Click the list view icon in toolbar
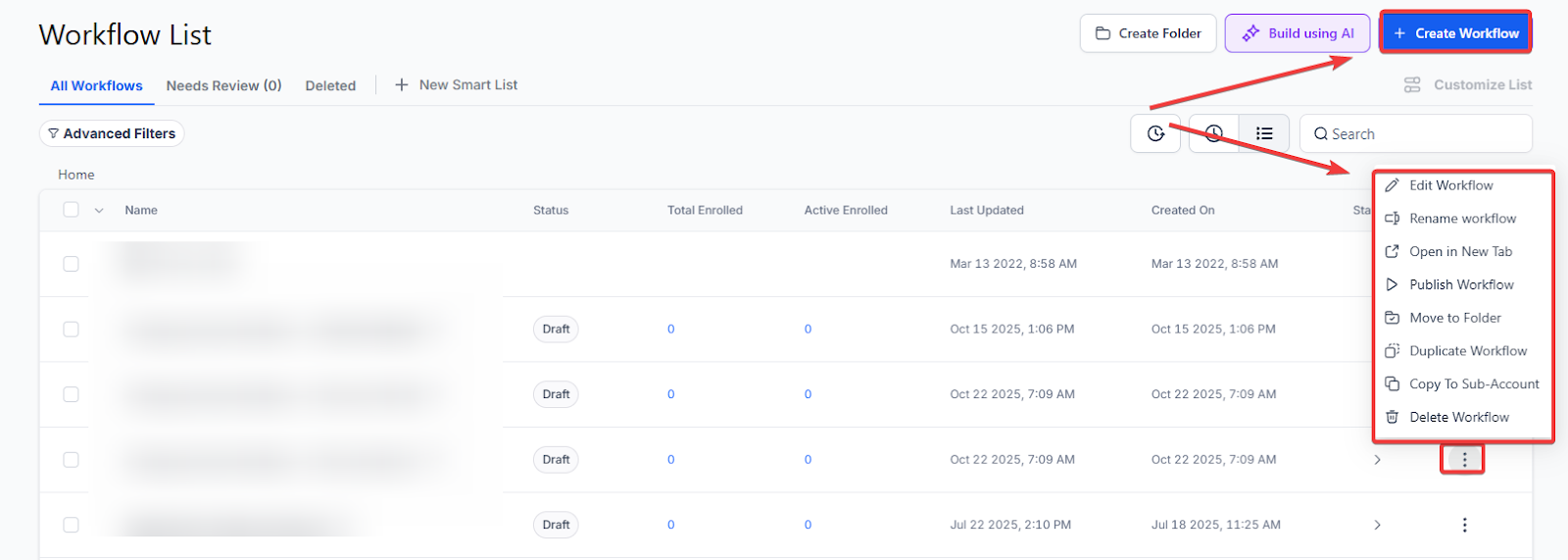The image size is (1568, 560). tap(1264, 133)
